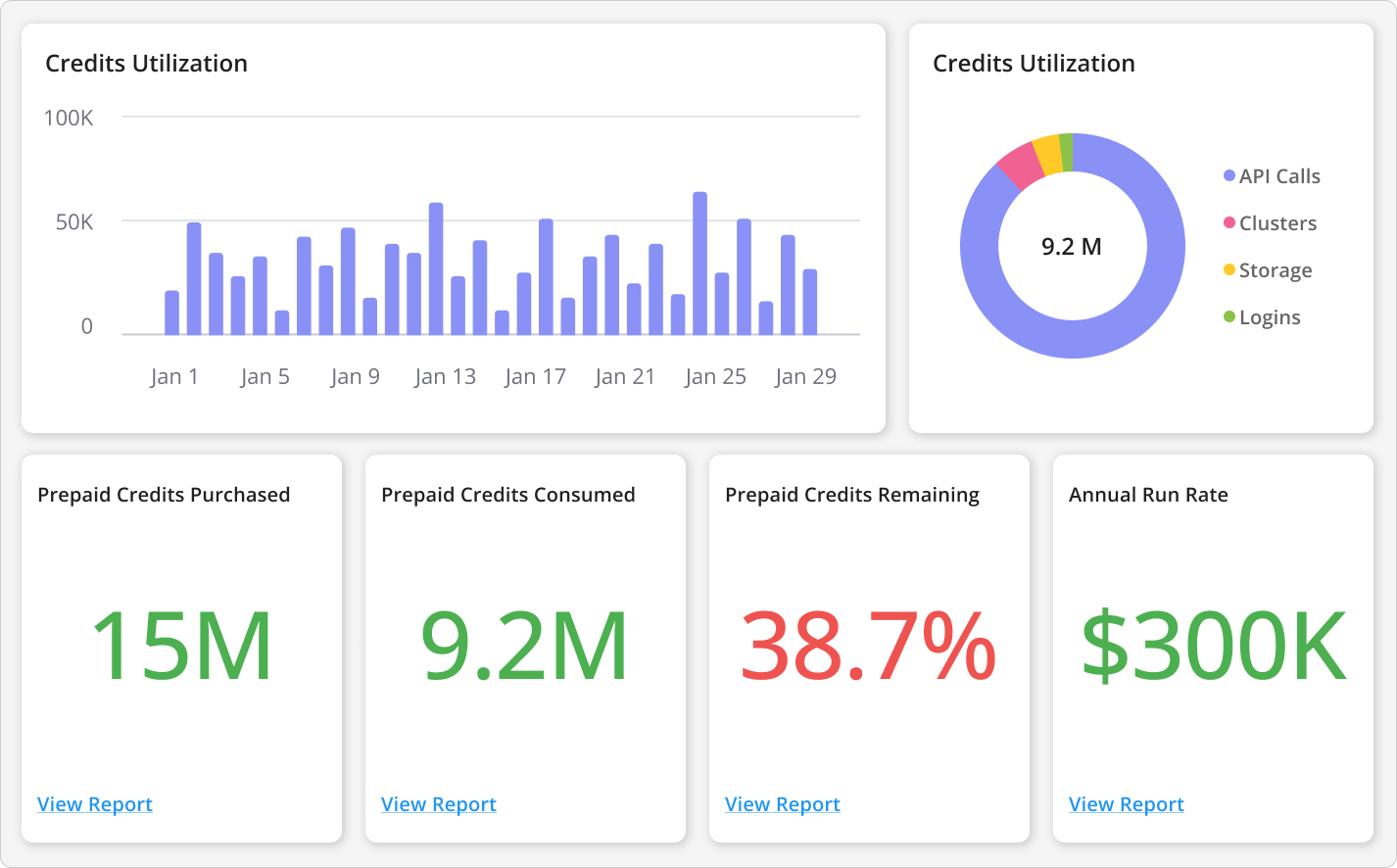Click the green 15M value
The image size is (1397, 868).
click(181, 646)
